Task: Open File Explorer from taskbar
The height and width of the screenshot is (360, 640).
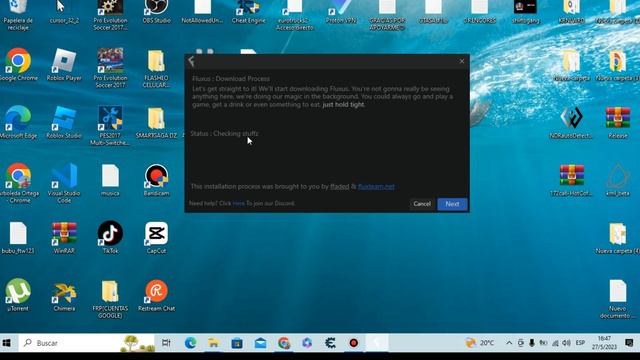Action: tap(213, 343)
